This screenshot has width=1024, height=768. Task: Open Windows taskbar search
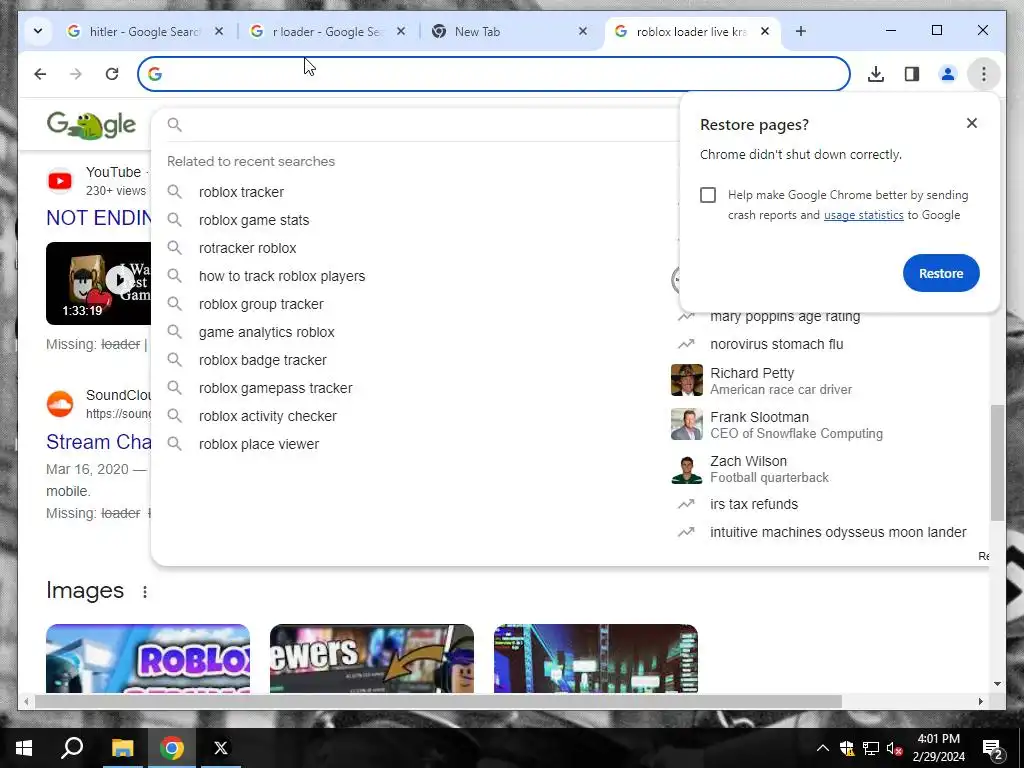tap(72, 748)
